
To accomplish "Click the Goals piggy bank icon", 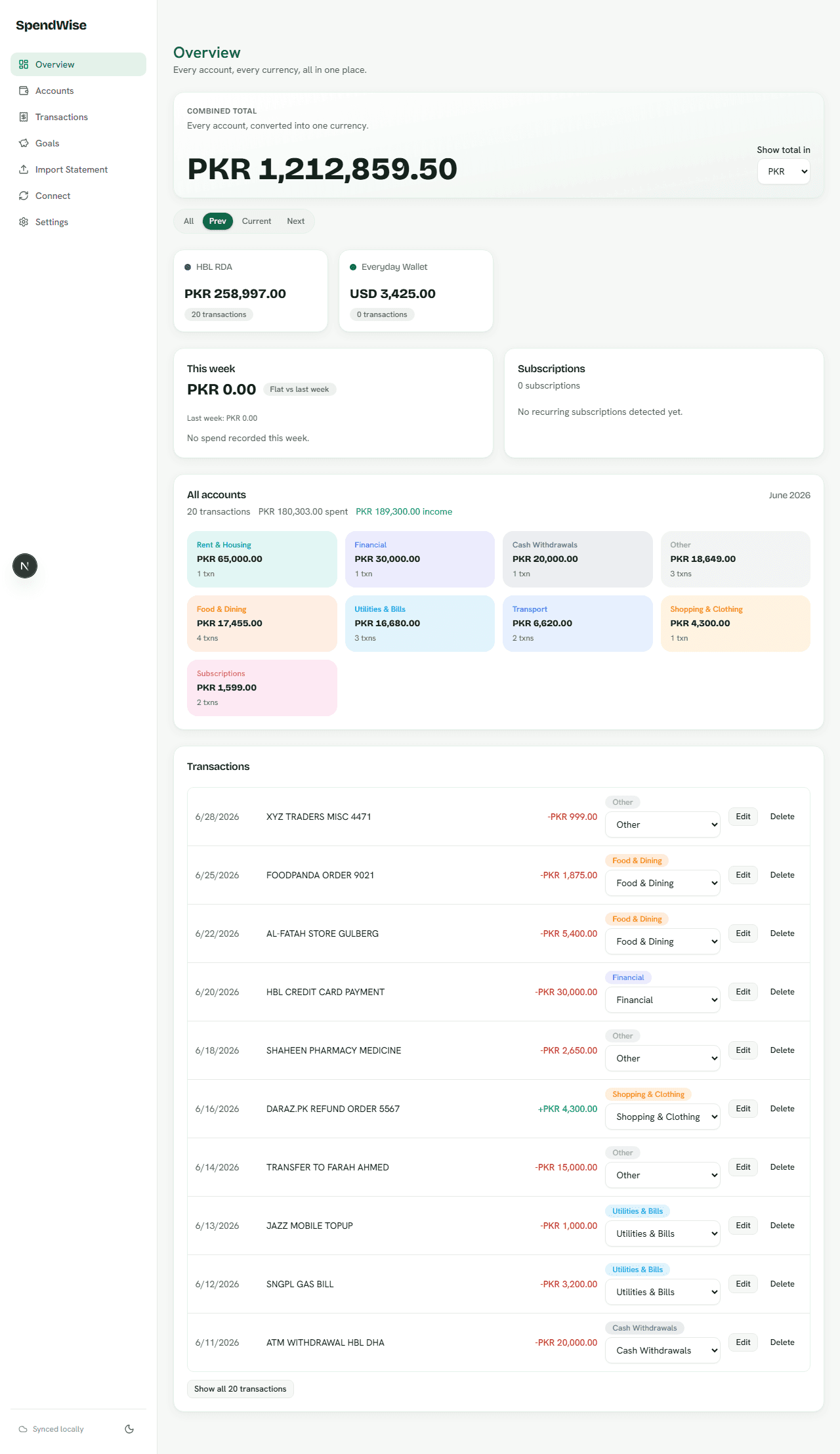I will [24, 143].
